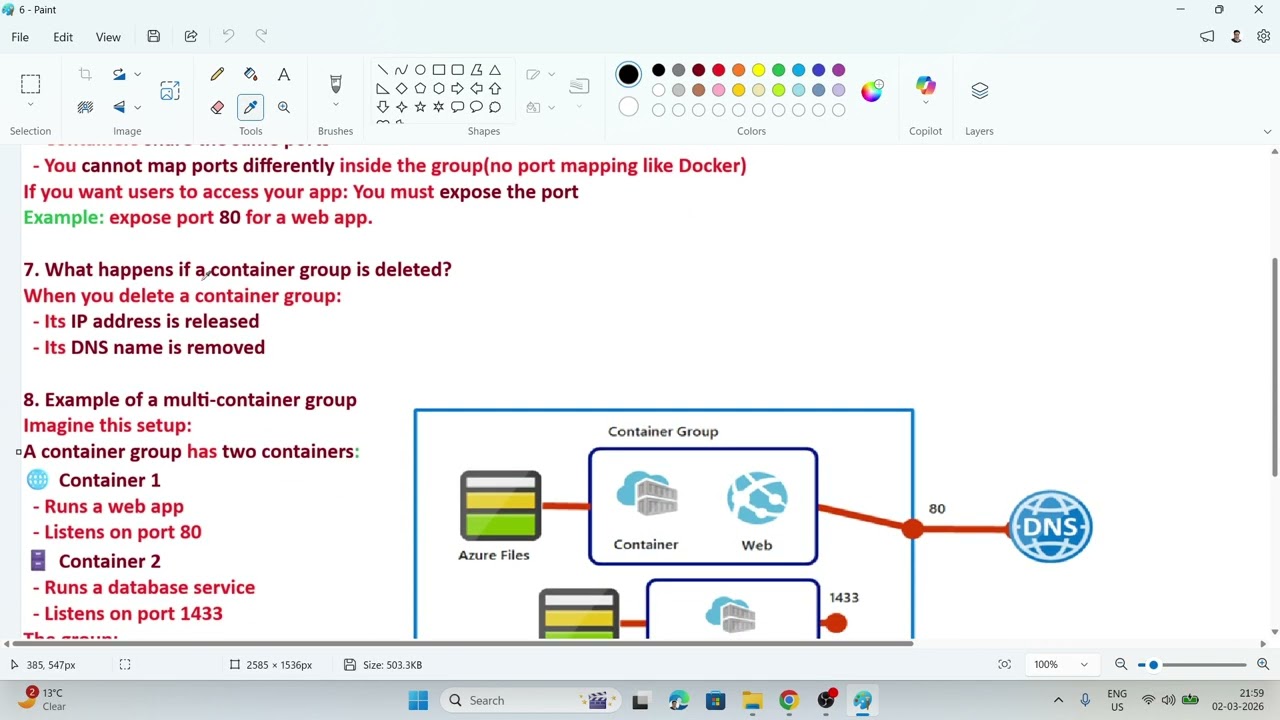This screenshot has height=720, width=1280.
Task: Open Paint Settings gear
Action: tap(1263, 37)
